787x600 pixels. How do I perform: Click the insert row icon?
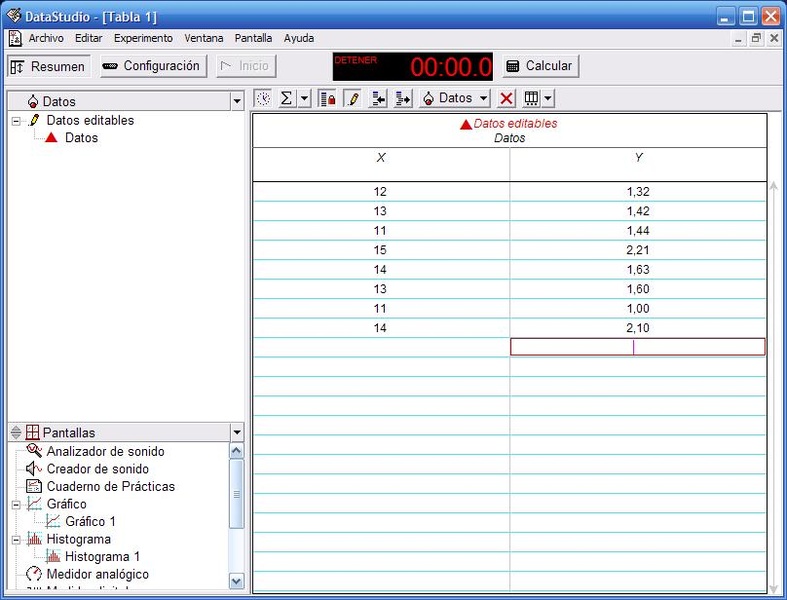click(378, 98)
